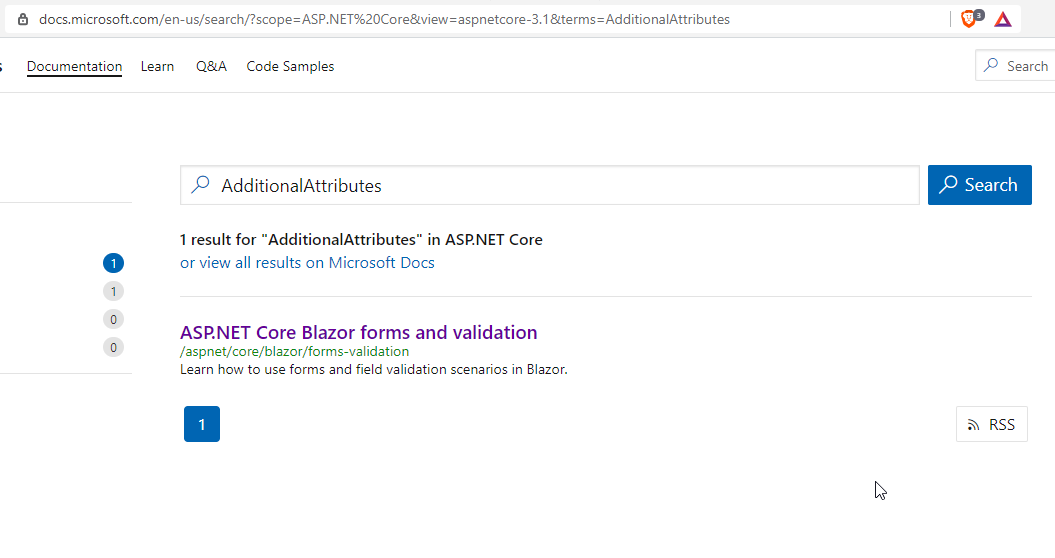
Task: Click the top-right header Search box
Action: tap(1015, 66)
